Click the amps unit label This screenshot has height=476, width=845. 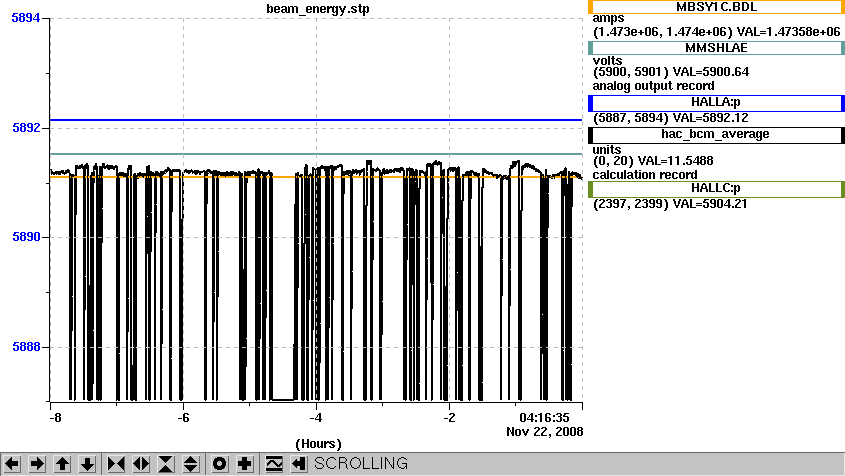[x=608, y=18]
